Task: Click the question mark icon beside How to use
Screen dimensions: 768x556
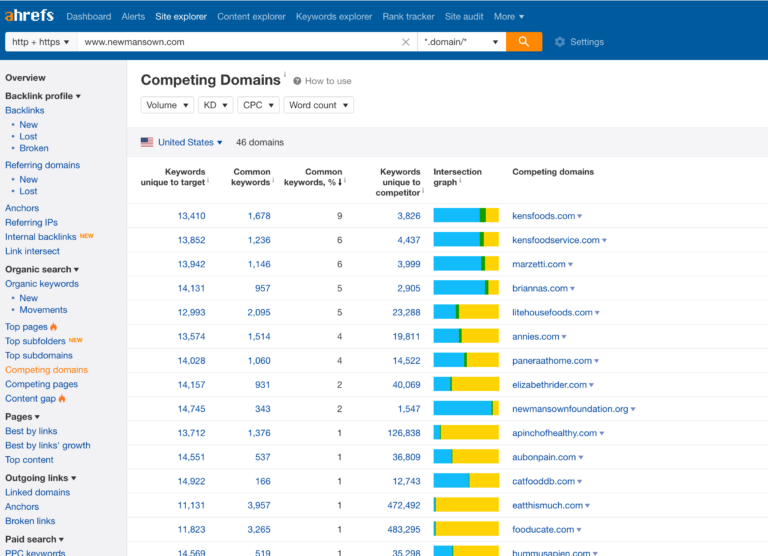Action: click(297, 81)
